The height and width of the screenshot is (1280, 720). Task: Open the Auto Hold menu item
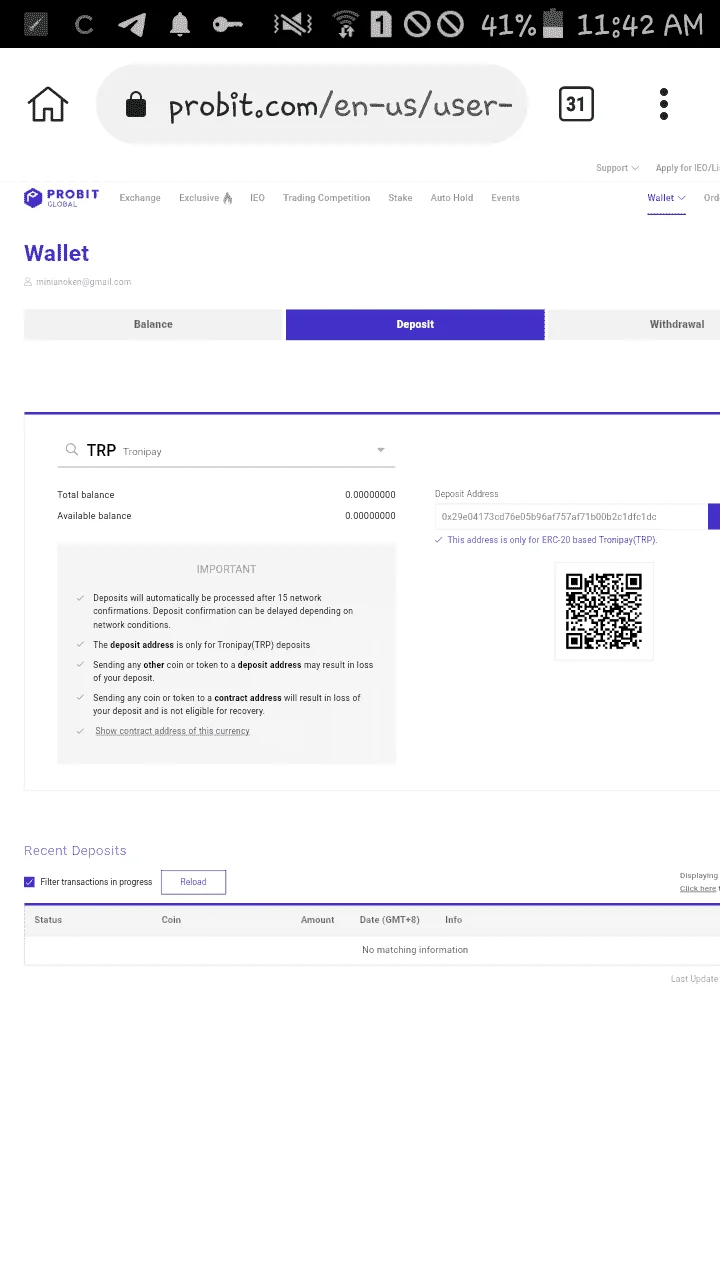coord(452,198)
